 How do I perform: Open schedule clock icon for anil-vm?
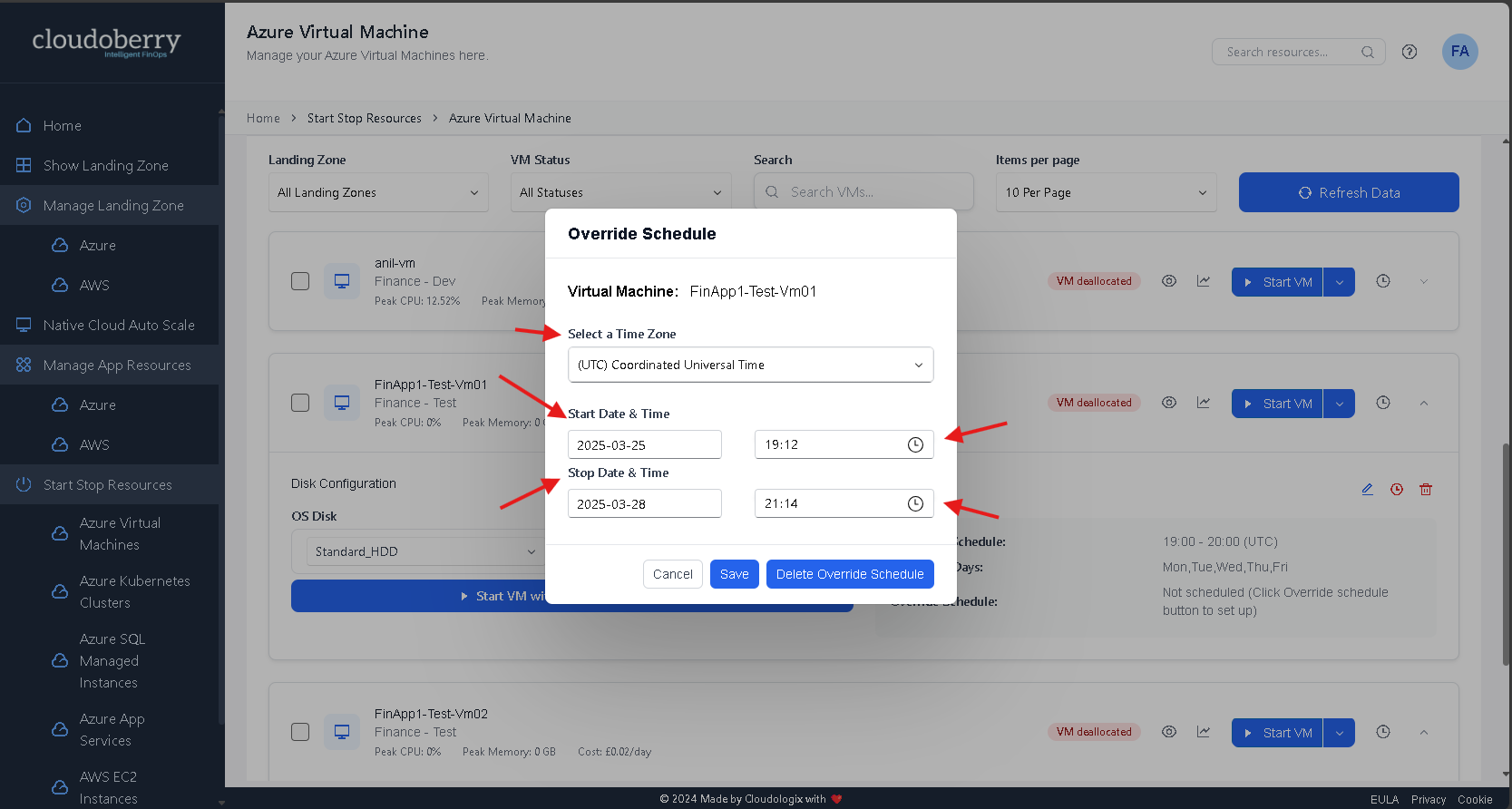(1383, 281)
